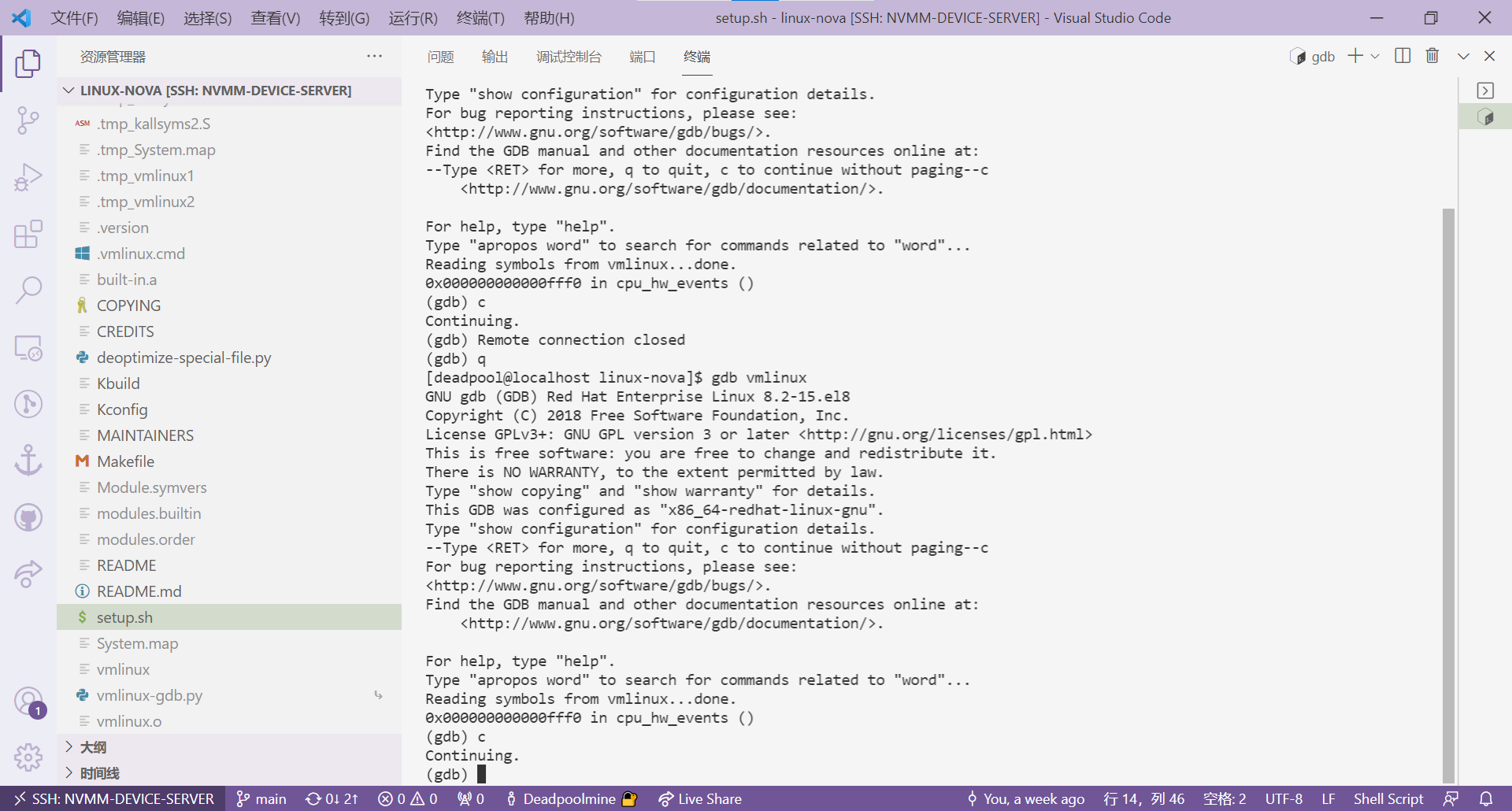The width and height of the screenshot is (1512, 811).
Task: Open setup.sh in the file tree
Action: point(229,617)
